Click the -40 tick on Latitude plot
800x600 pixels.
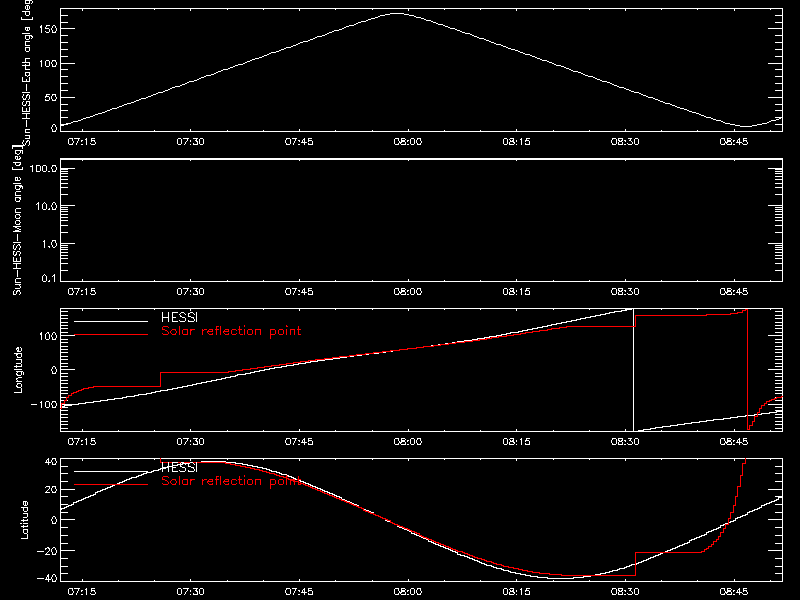click(x=47, y=578)
